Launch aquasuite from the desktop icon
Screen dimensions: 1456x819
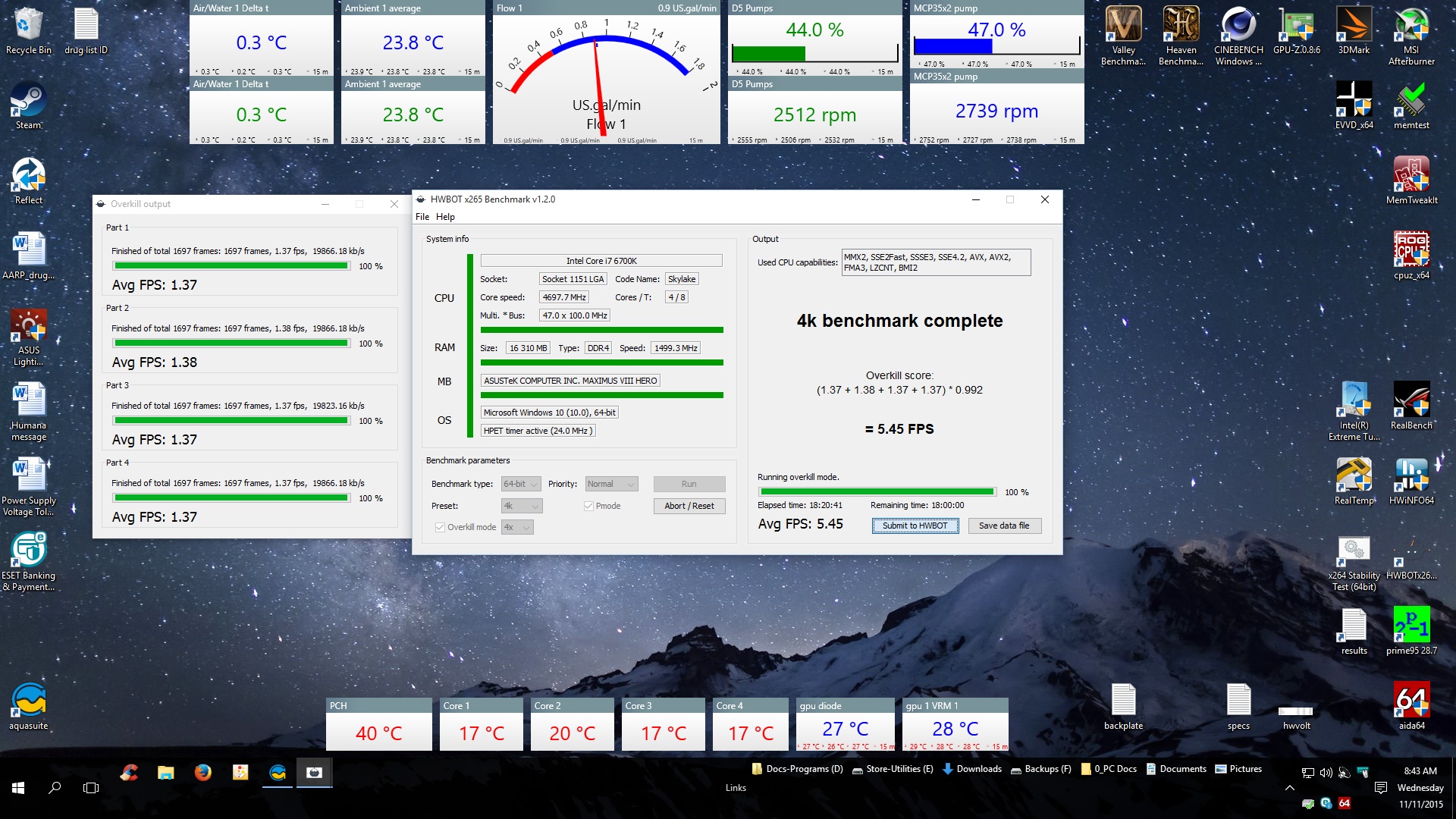pyautogui.click(x=29, y=707)
